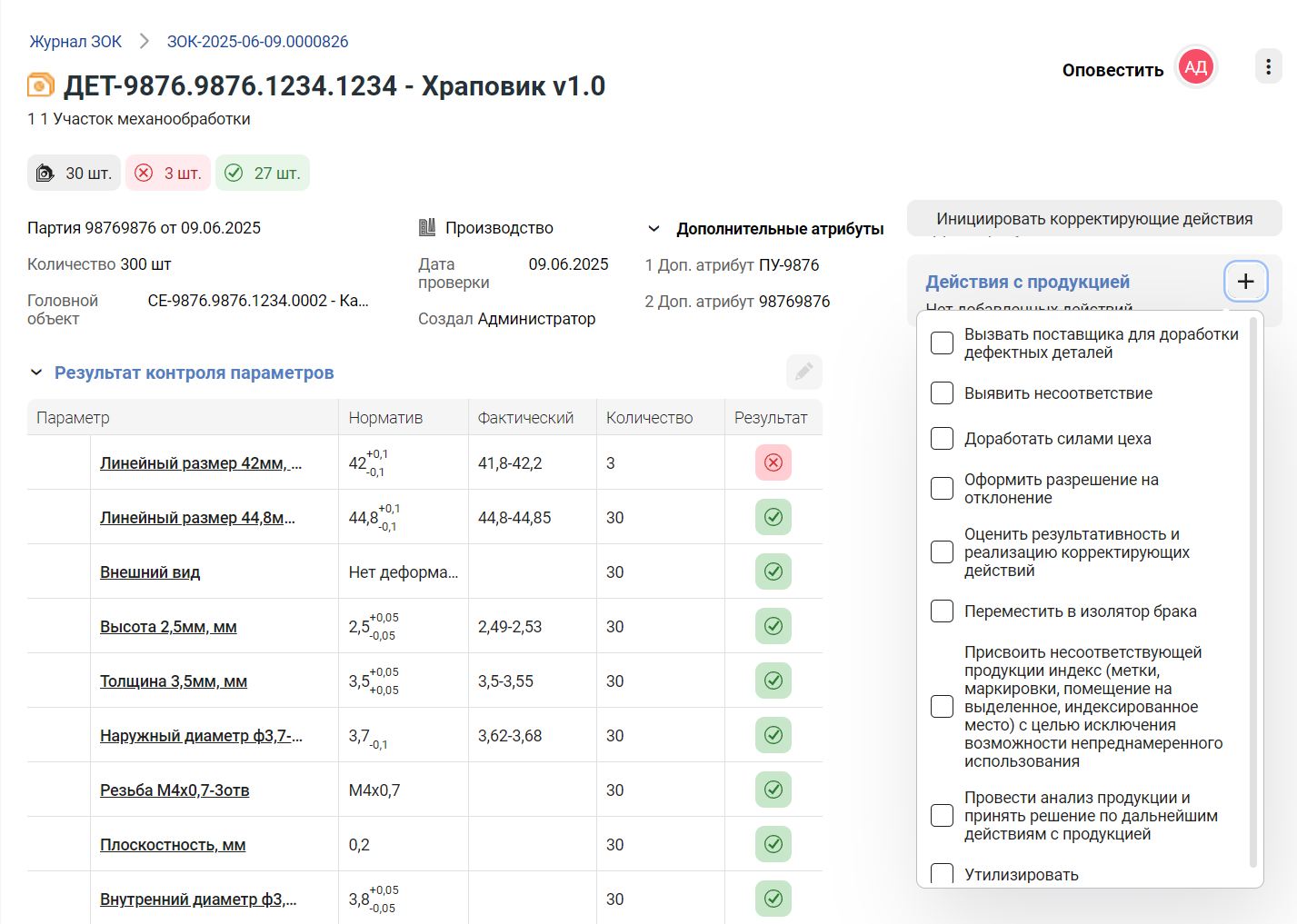Open the 'Внешний вид' parameter link

point(150,572)
